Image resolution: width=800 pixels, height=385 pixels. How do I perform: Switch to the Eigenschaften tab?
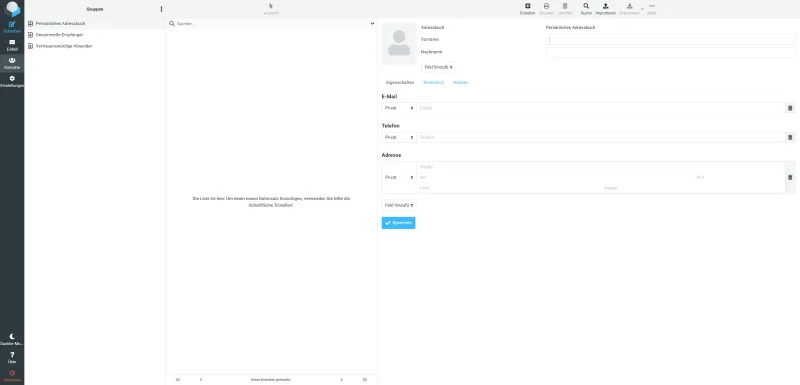(400, 82)
